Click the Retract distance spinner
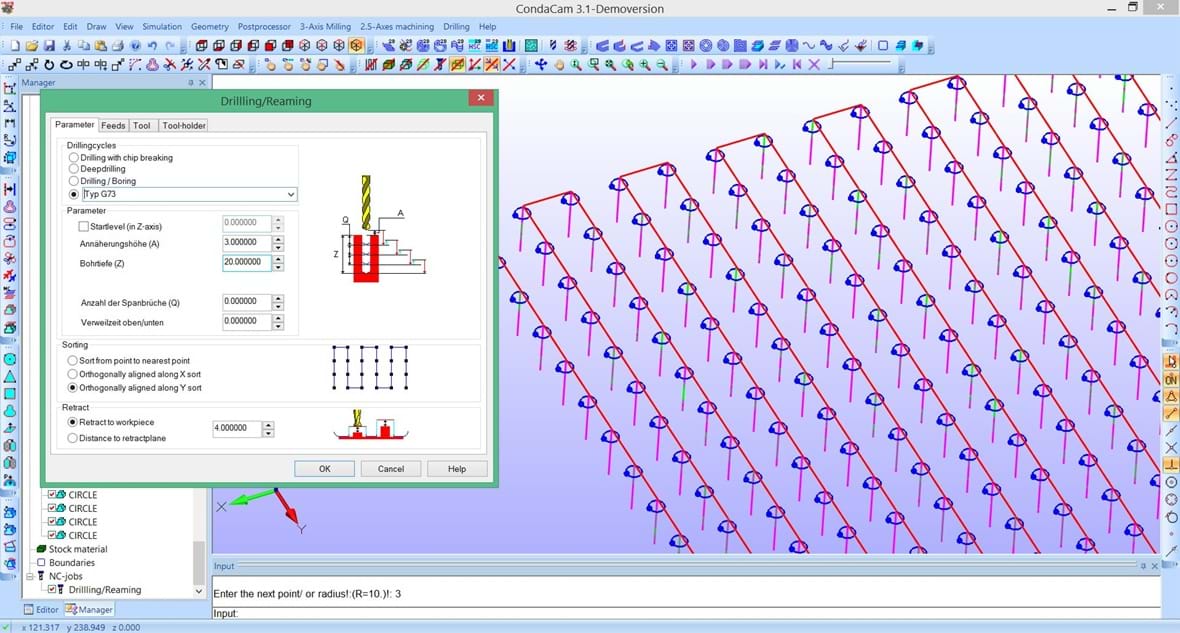The image size is (1180, 633). tap(269, 428)
